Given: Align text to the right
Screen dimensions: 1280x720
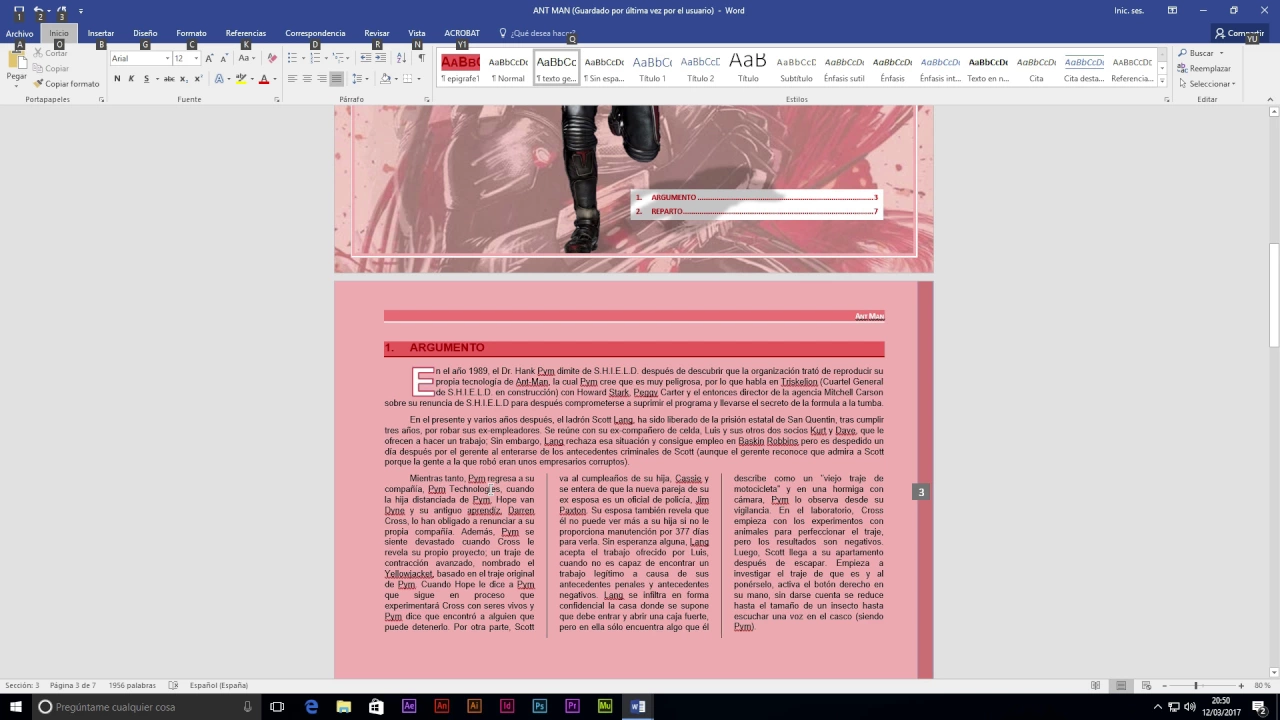Looking at the screenshot, I should click(321, 79).
